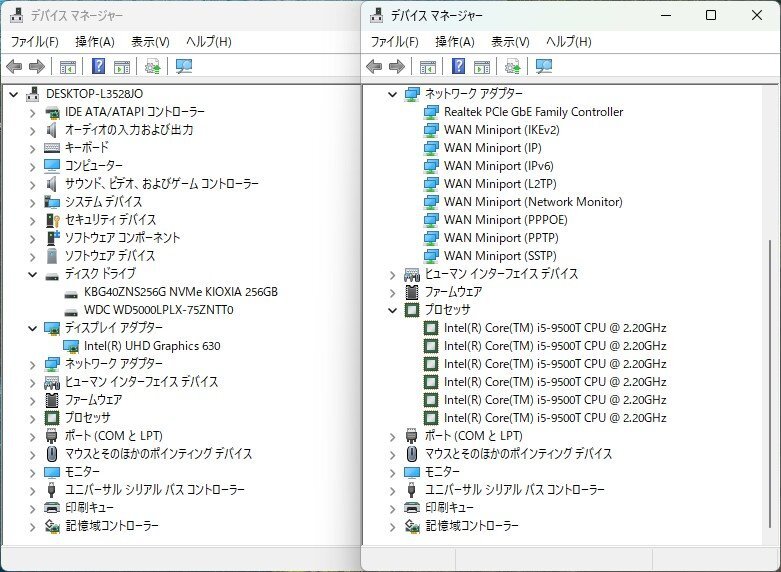Click right window vertical scrollbar thumb
781x572 pixels.
(x=770, y=384)
